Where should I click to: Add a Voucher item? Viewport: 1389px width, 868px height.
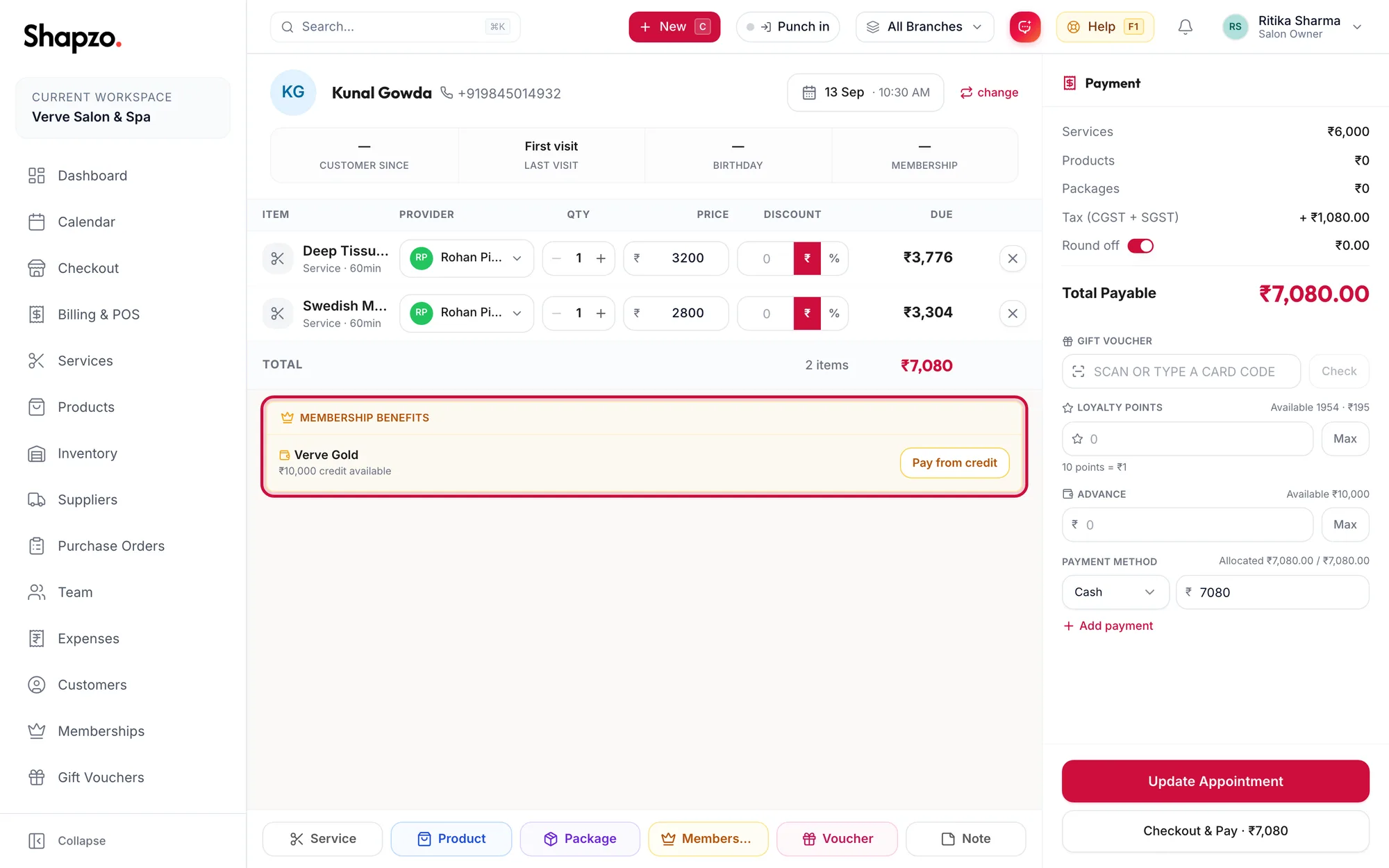[x=838, y=839]
